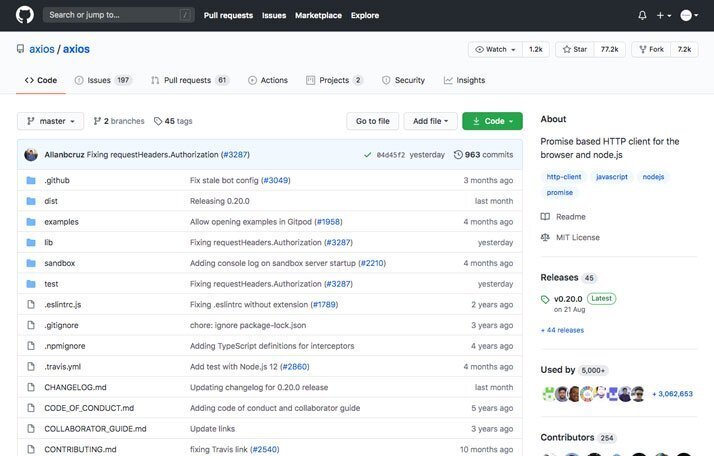
Task: Click the Go to file button
Action: click(x=372, y=121)
